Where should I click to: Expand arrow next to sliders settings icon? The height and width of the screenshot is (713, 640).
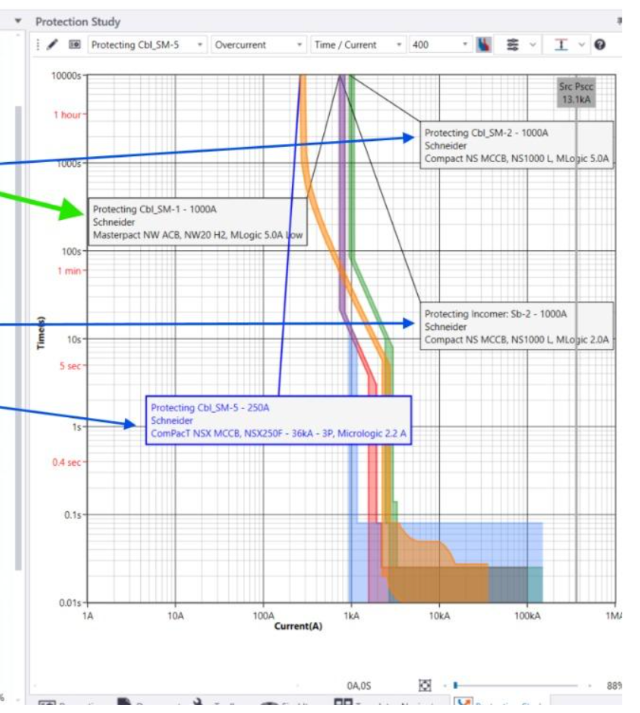(x=533, y=45)
